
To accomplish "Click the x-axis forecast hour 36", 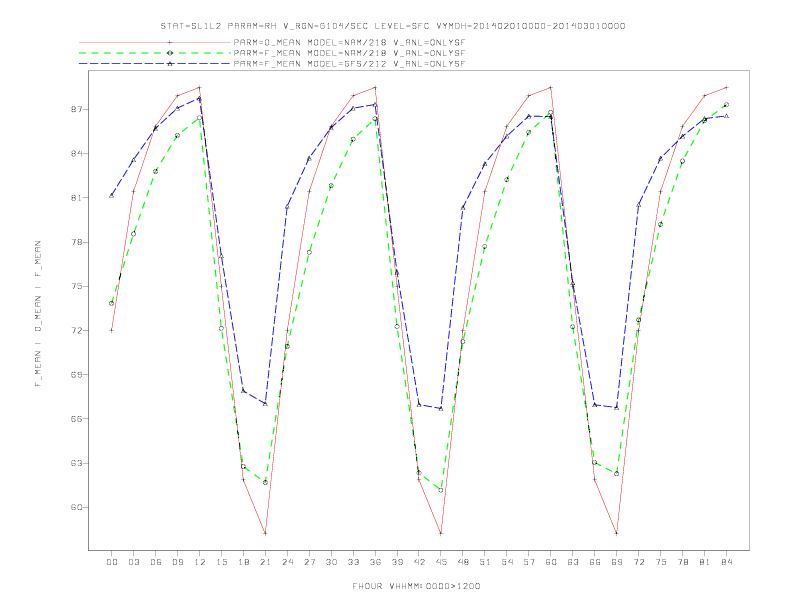I will [375, 562].
